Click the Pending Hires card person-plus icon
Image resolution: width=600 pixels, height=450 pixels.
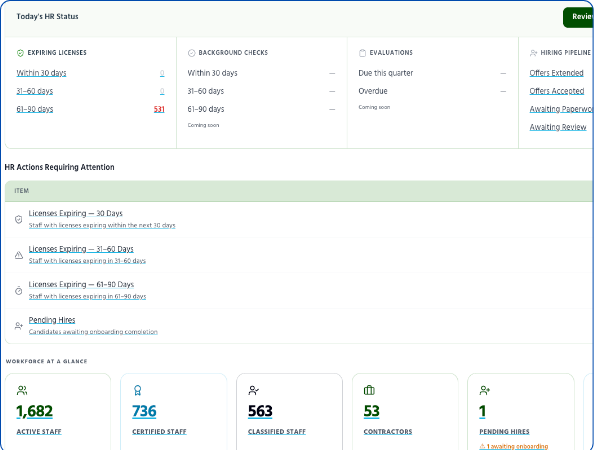[x=484, y=390]
